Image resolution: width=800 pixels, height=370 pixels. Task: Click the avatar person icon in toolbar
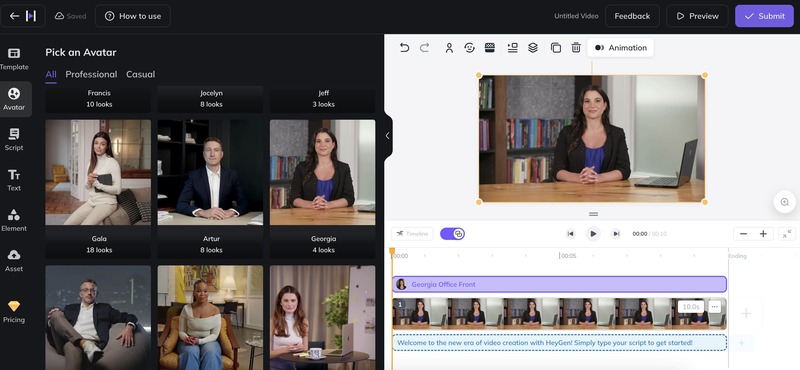[449, 48]
